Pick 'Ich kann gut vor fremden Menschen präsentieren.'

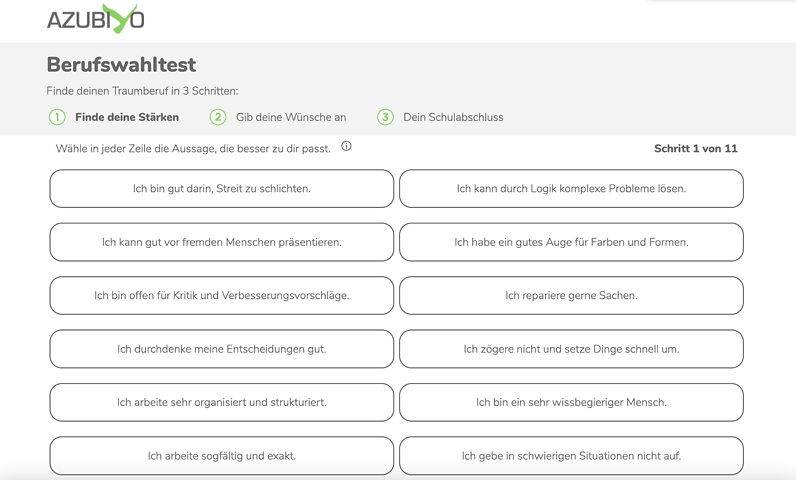222,242
